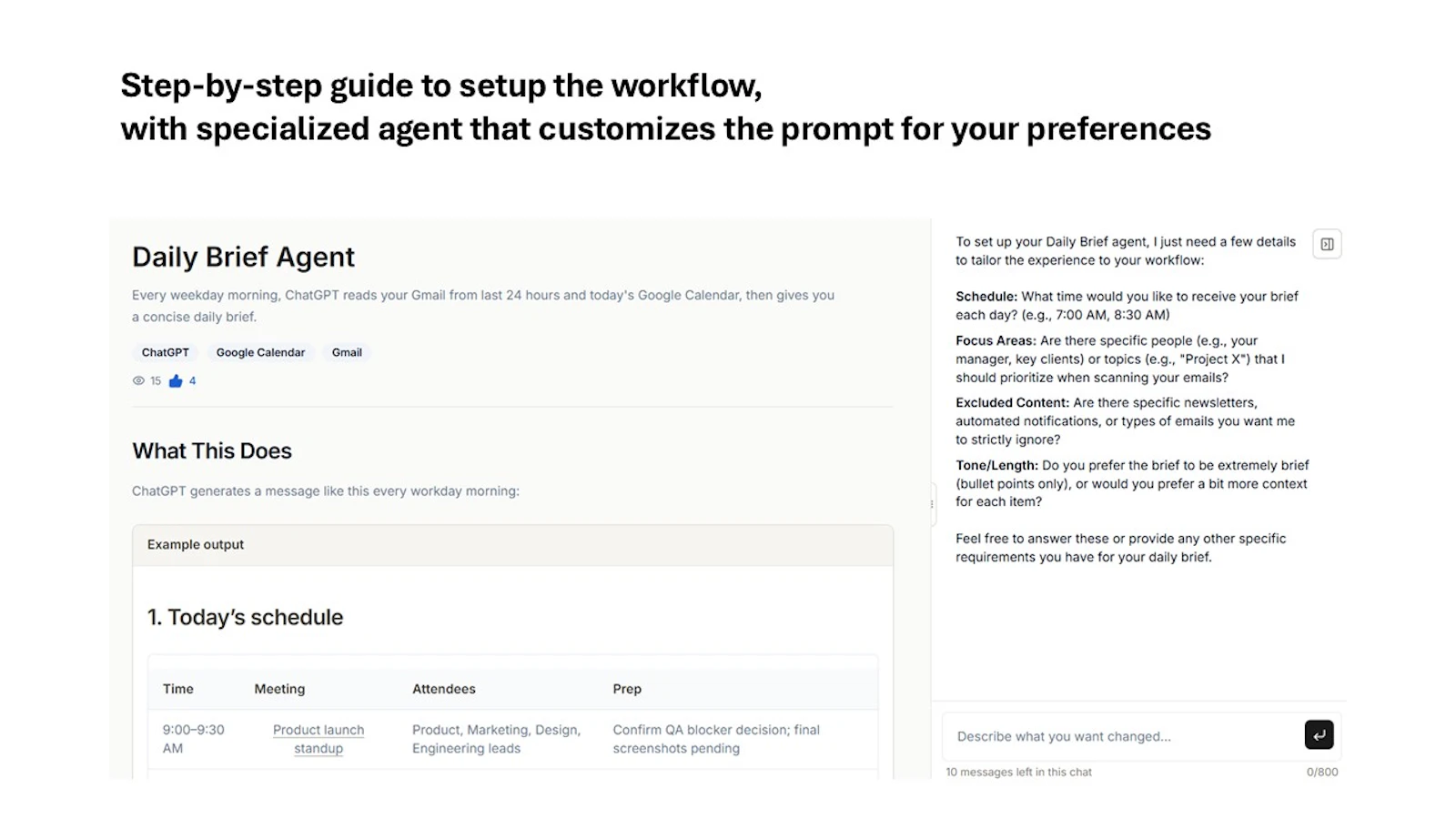Click the like count 4
This screenshot has height=819, width=1456.
[192, 381]
